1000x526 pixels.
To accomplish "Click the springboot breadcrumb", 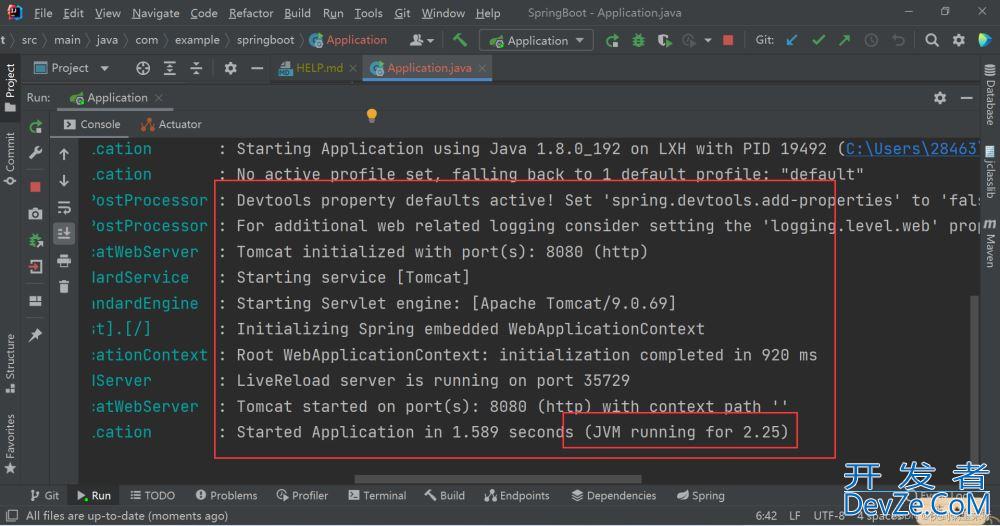I will coord(265,40).
